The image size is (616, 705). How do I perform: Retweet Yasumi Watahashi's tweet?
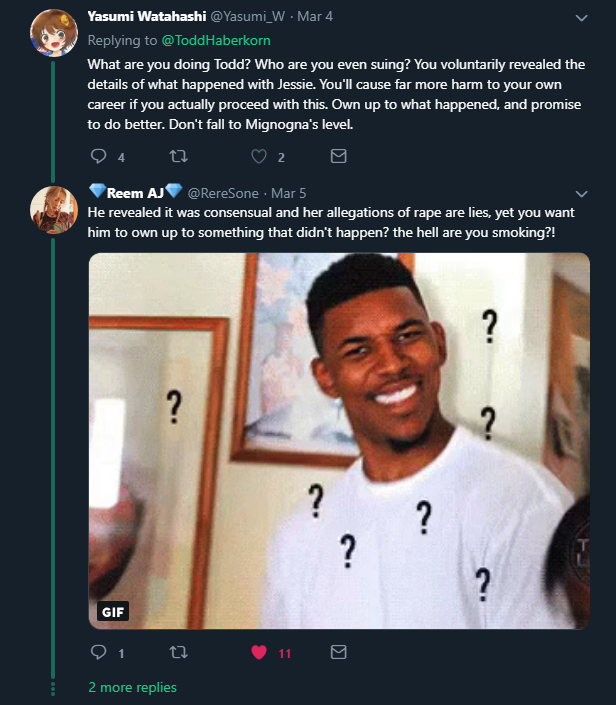179,156
